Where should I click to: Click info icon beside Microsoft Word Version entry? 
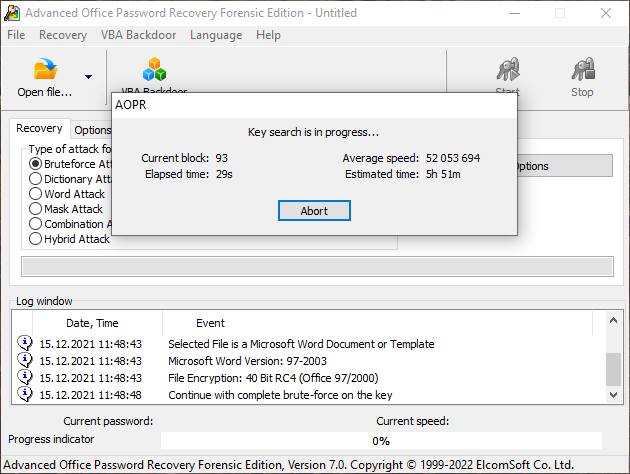[25, 361]
